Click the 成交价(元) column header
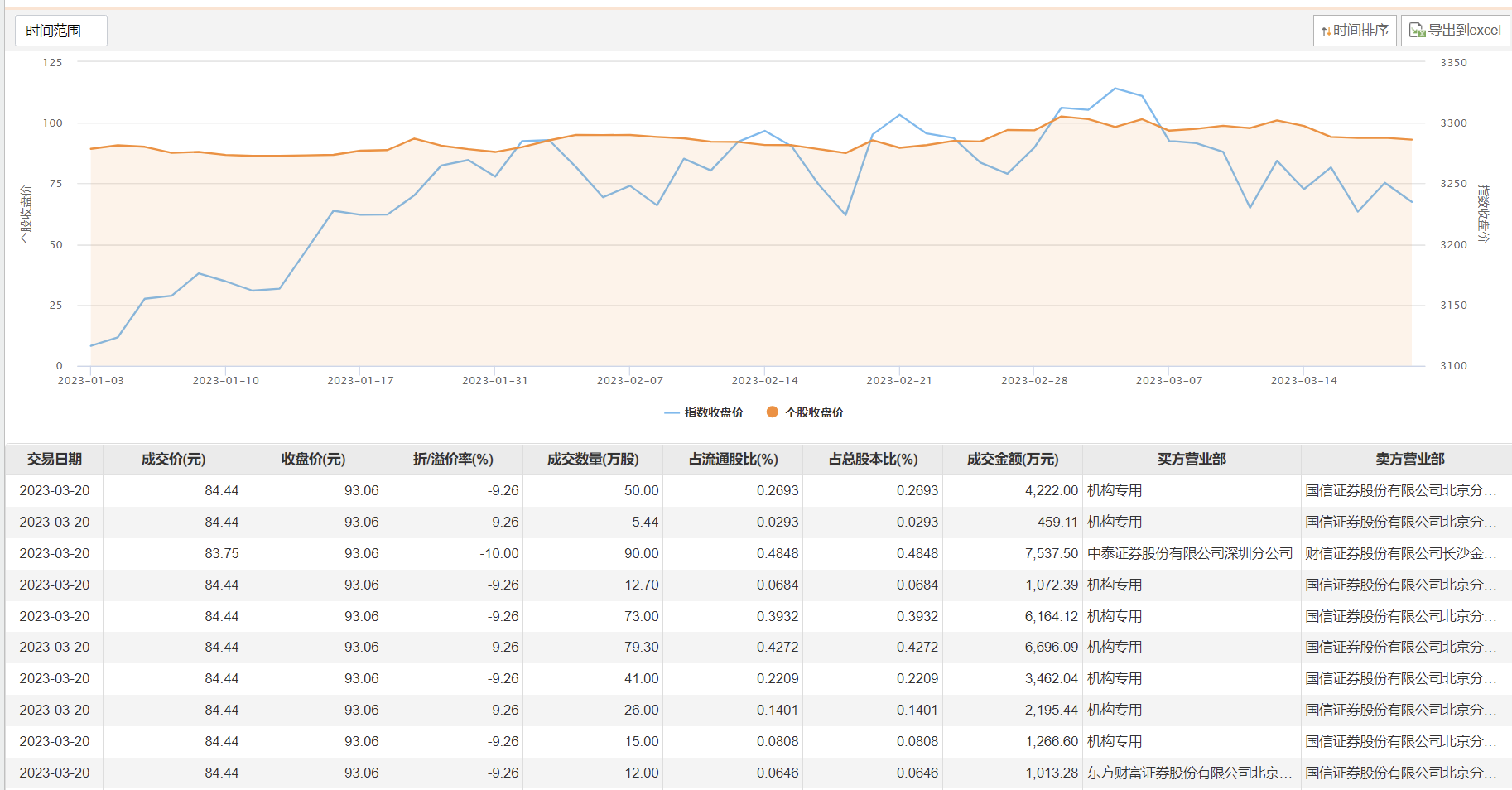1512x790 pixels. point(173,460)
